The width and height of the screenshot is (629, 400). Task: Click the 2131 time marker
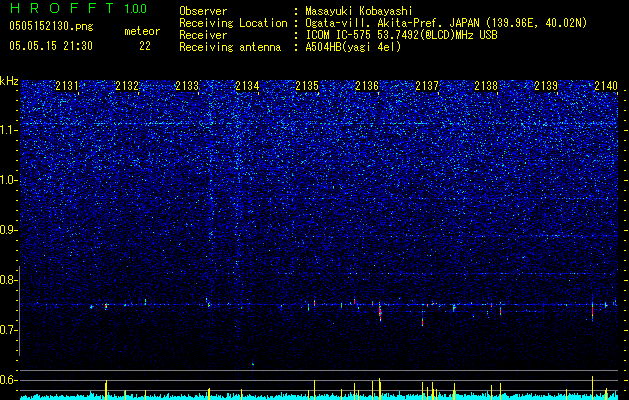(67, 86)
